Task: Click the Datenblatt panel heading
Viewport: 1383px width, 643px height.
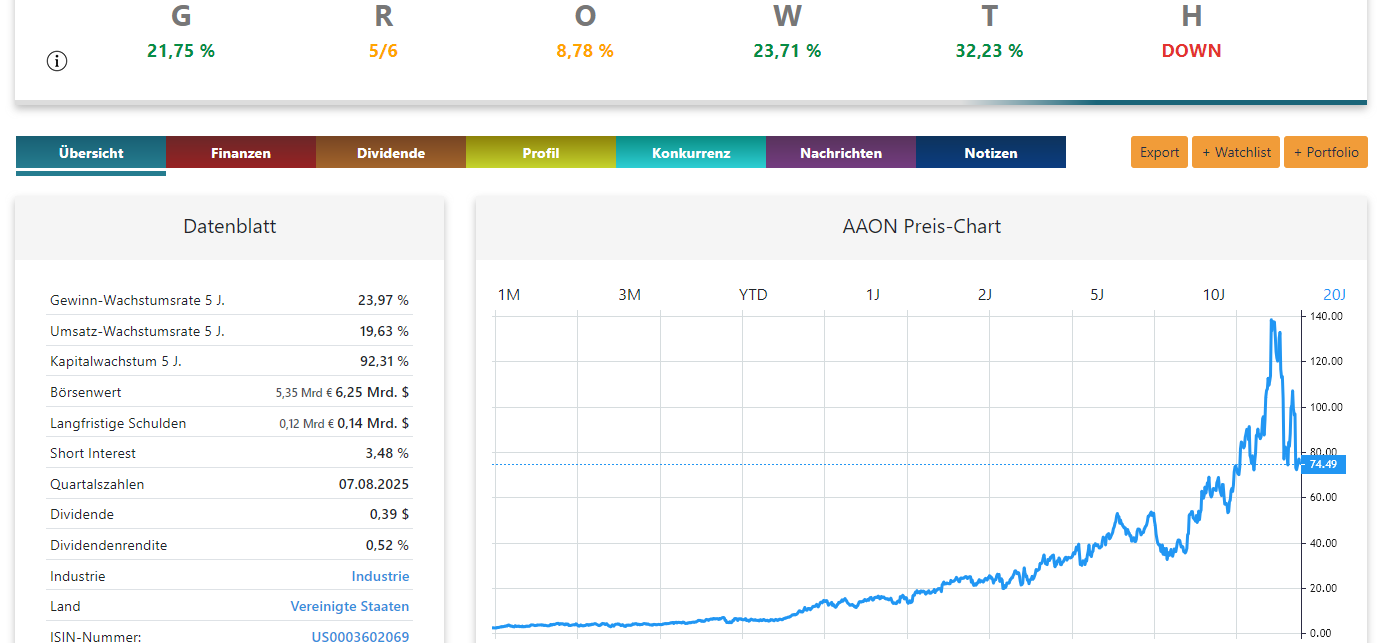Action: click(x=230, y=227)
